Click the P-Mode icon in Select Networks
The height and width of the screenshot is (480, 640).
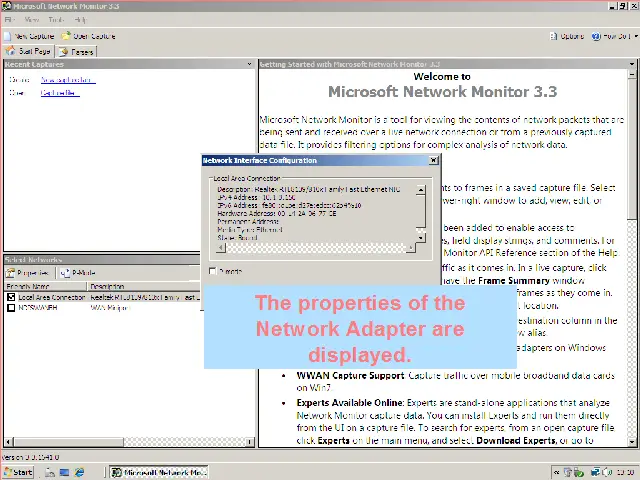(x=64, y=272)
